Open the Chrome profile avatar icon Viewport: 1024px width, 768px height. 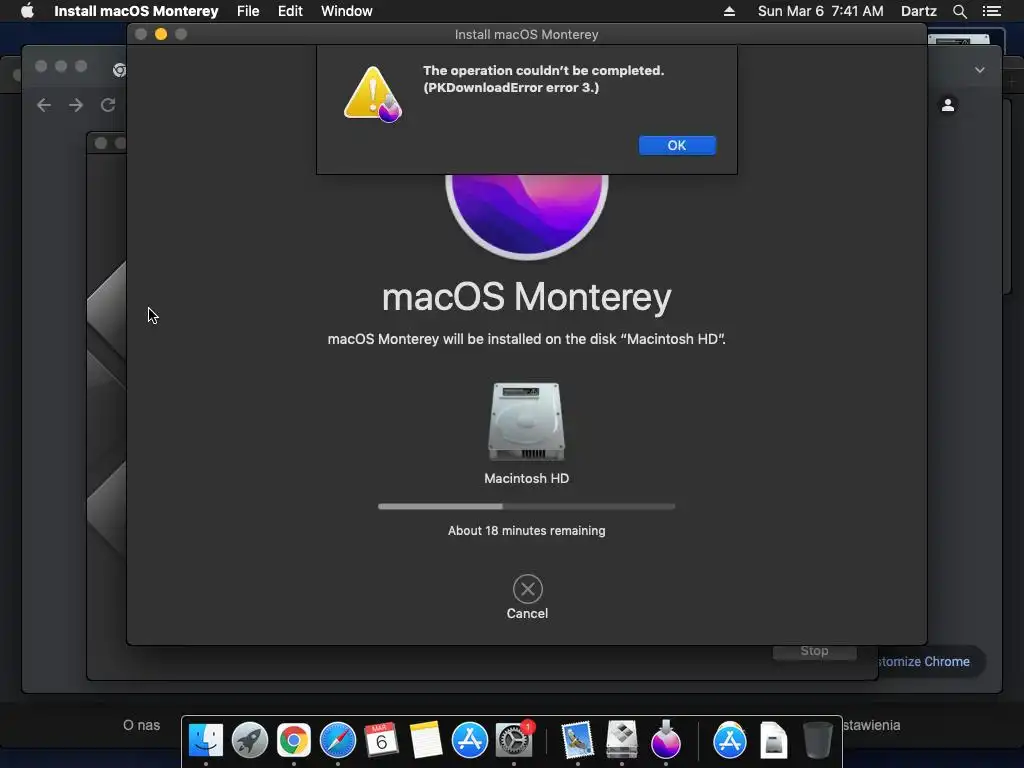click(948, 104)
